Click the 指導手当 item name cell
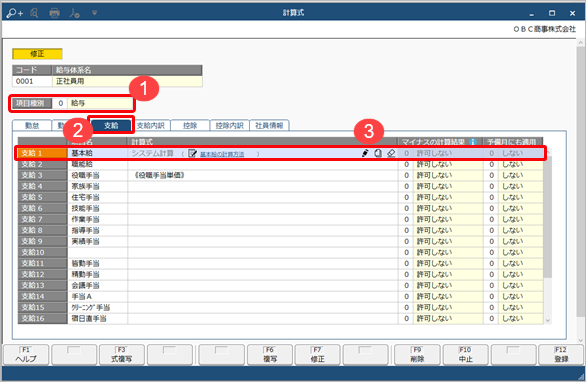The height and width of the screenshot is (382, 586). [98, 231]
